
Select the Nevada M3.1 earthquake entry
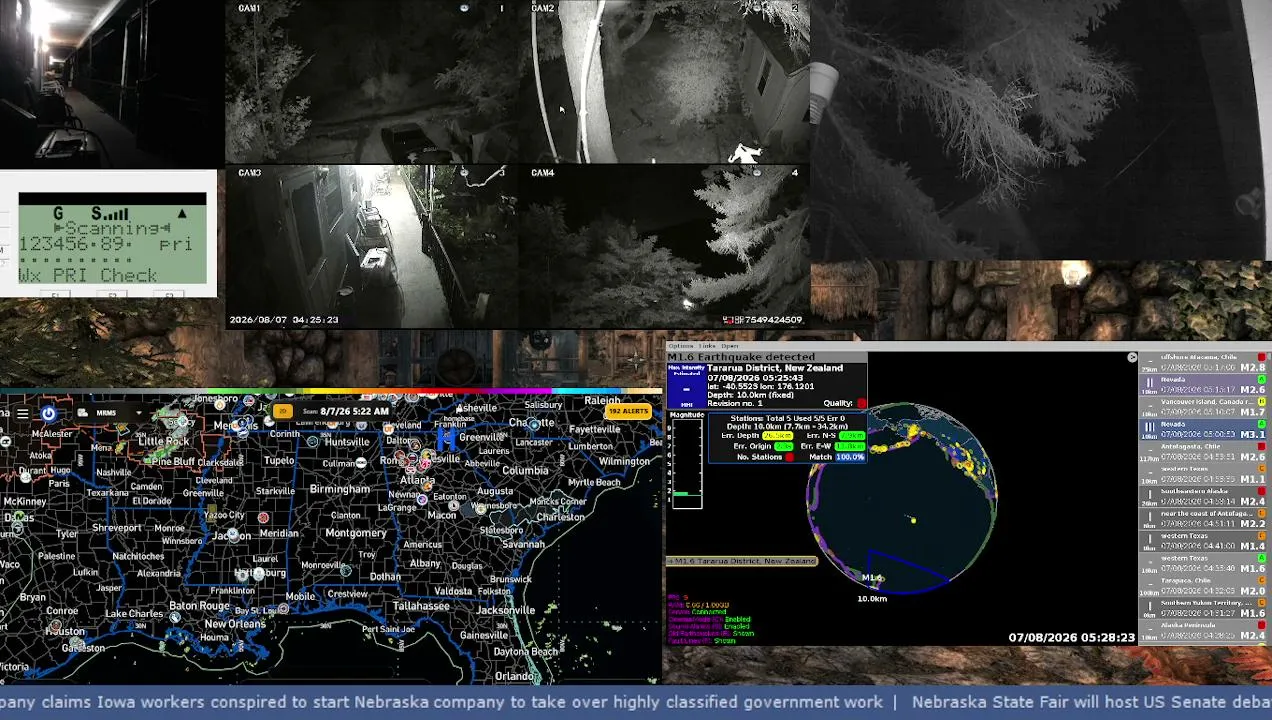[x=1203, y=429]
